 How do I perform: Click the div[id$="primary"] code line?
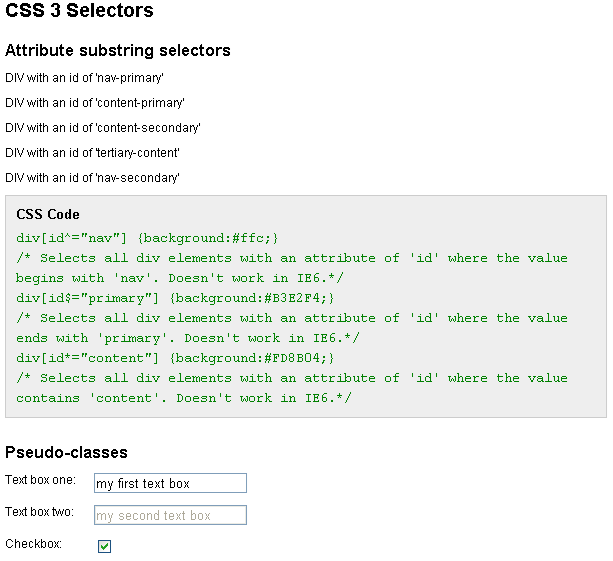tap(175, 298)
